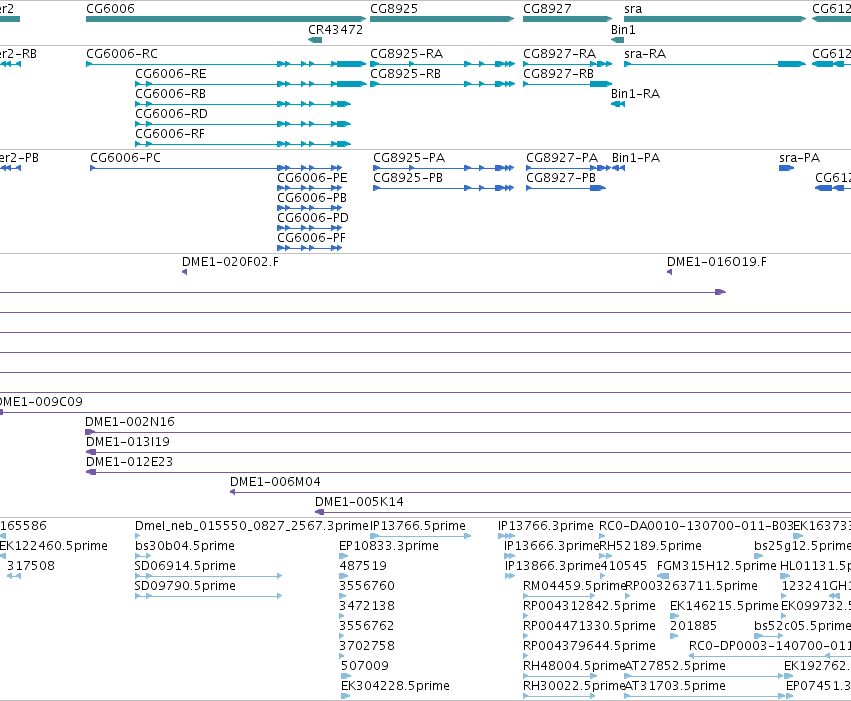
Task: Select transcript CG8927-RB label
Action: tap(558, 74)
